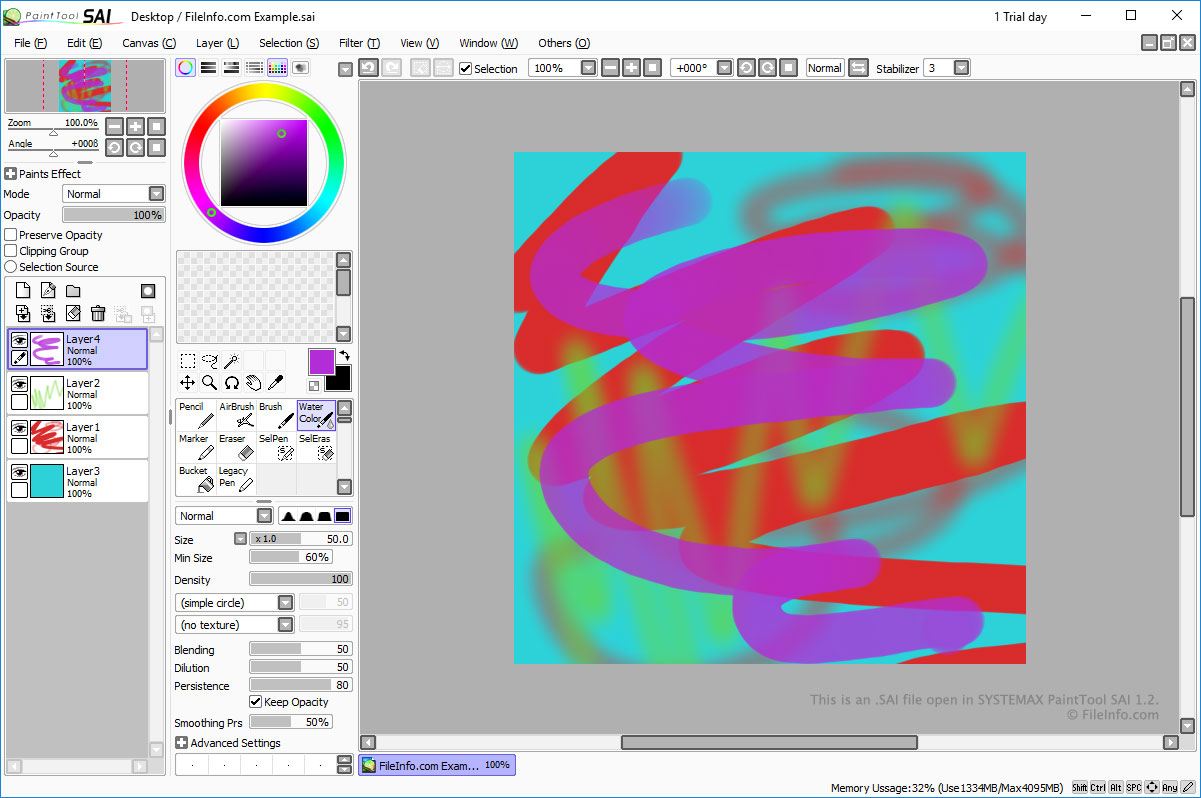This screenshot has height=798, width=1201.
Task: Hide Layer3 using its eye icon
Action: (x=19, y=472)
